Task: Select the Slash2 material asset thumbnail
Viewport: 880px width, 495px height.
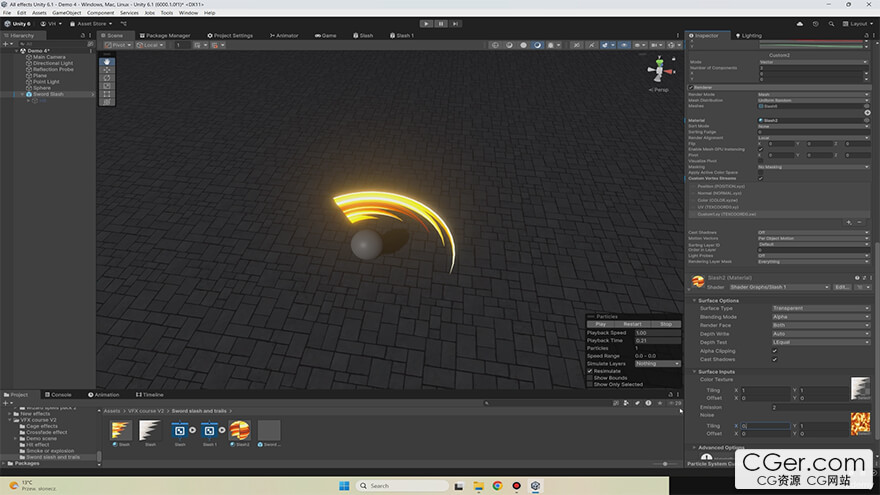Action: [x=240, y=430]
